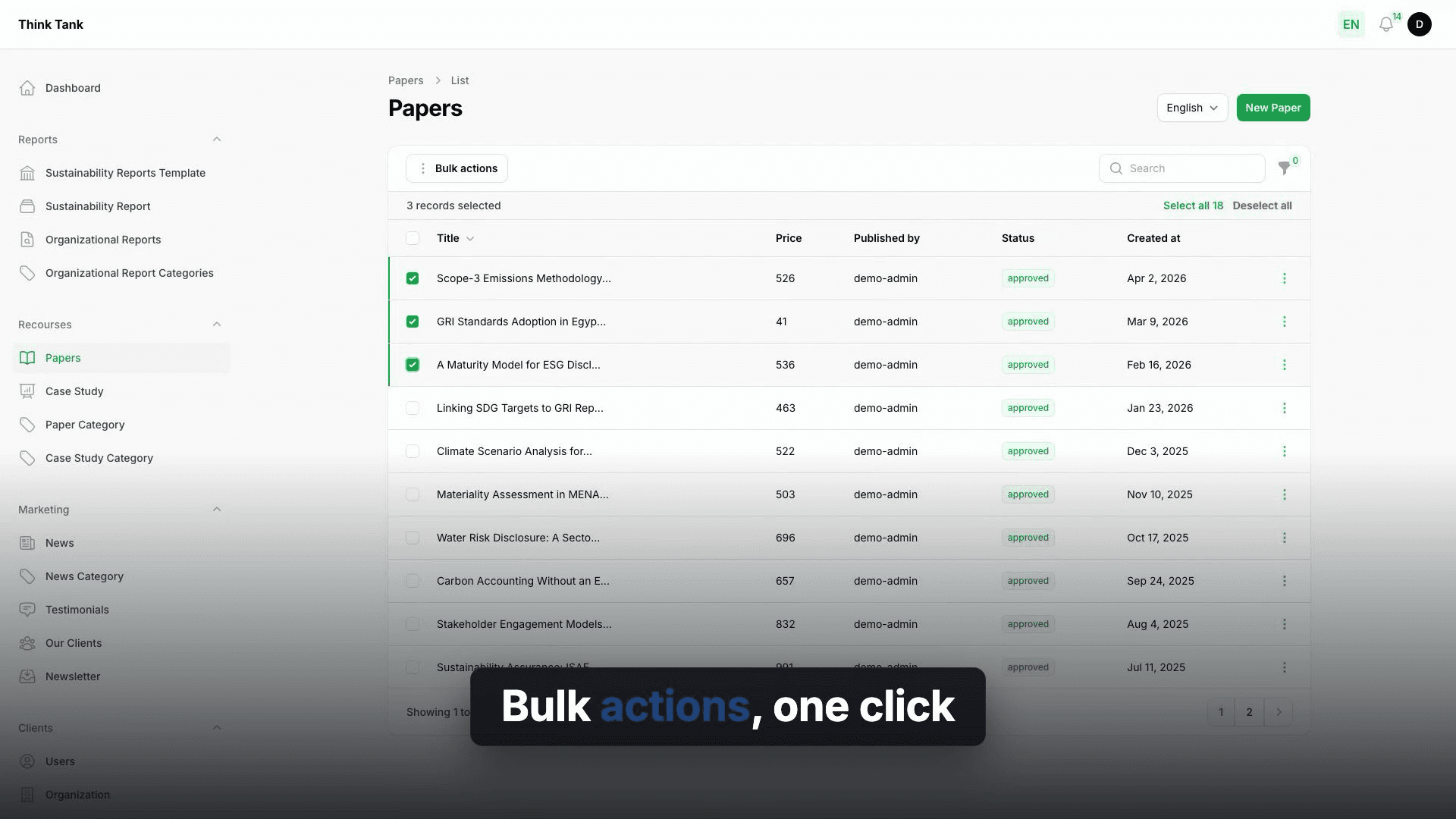Sort the table by Title column

point(455,238)
